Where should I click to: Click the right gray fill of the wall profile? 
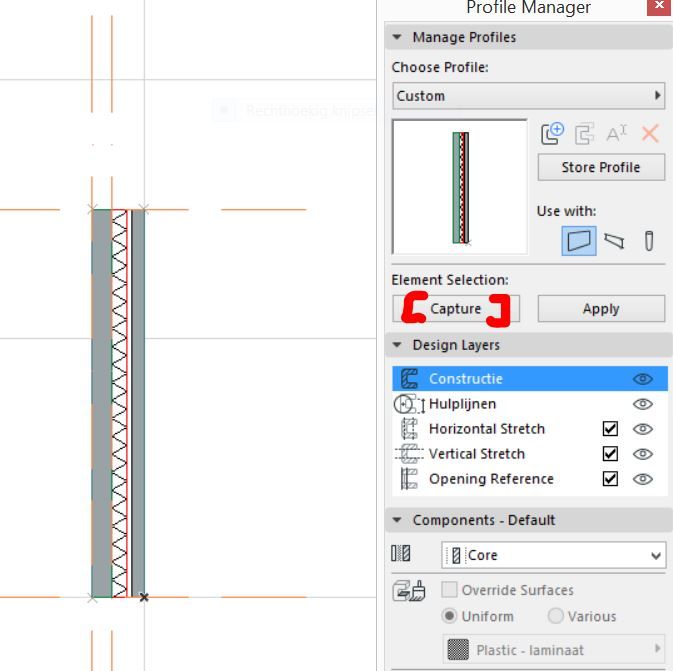(x=138, y=404)
